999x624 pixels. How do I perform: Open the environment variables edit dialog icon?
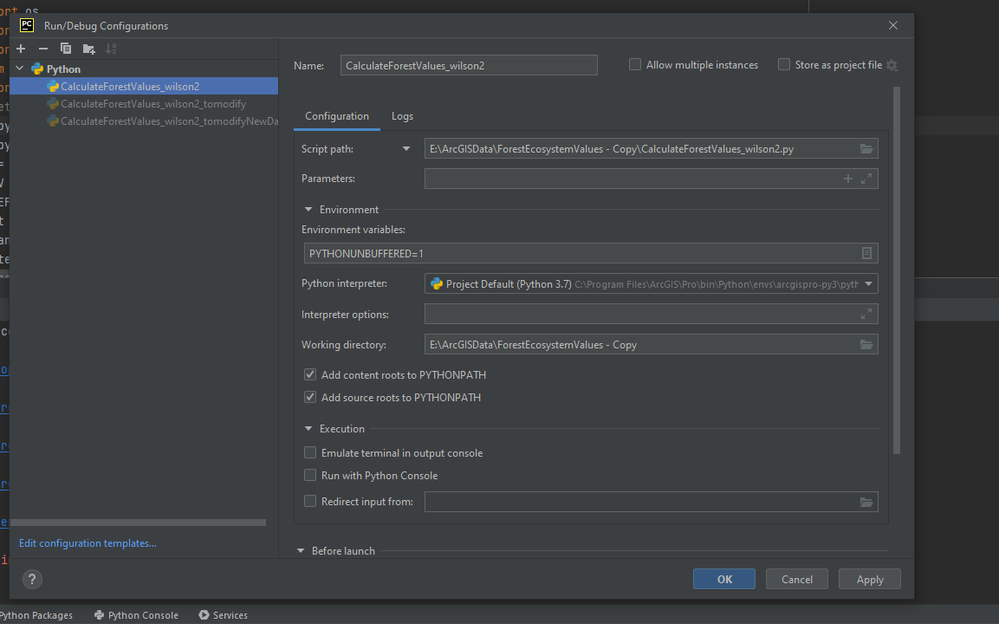pyautogui.click(x=867, y=254)
